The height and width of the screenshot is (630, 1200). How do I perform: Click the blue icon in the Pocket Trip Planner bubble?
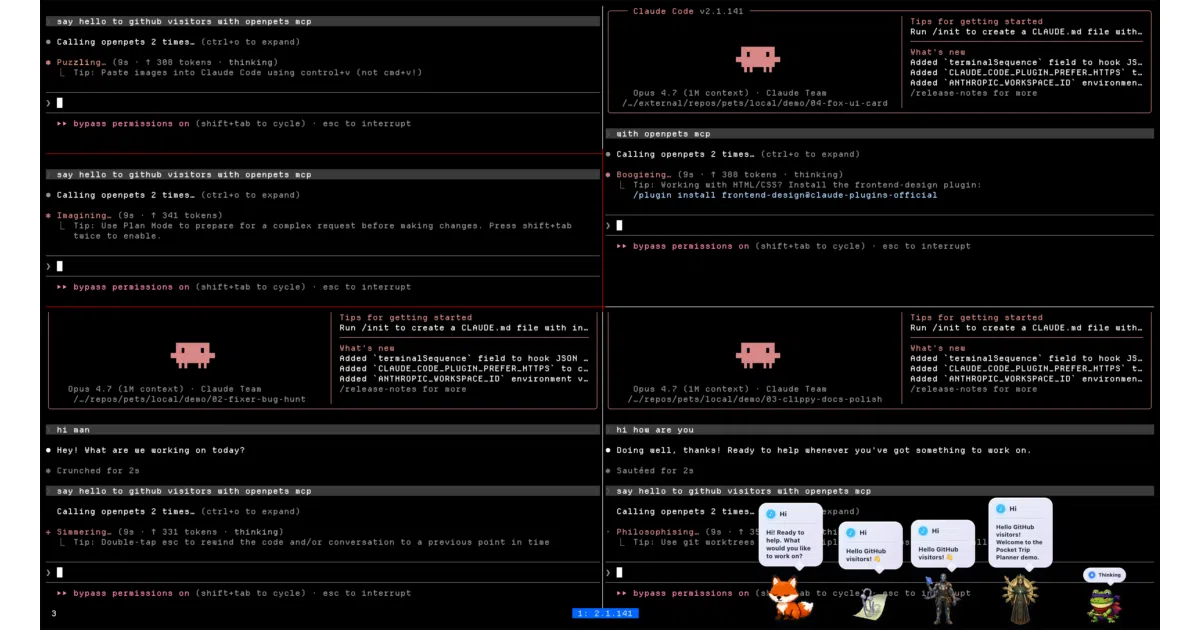[x=1000, y=509]
